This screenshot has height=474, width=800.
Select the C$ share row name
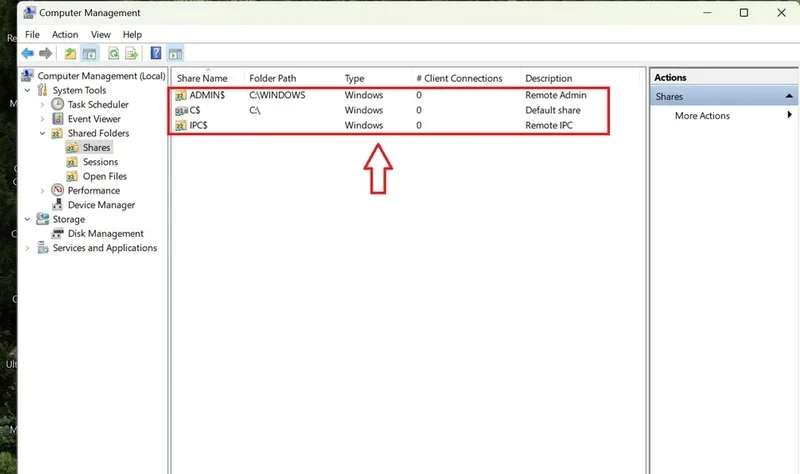pos(195,110)
